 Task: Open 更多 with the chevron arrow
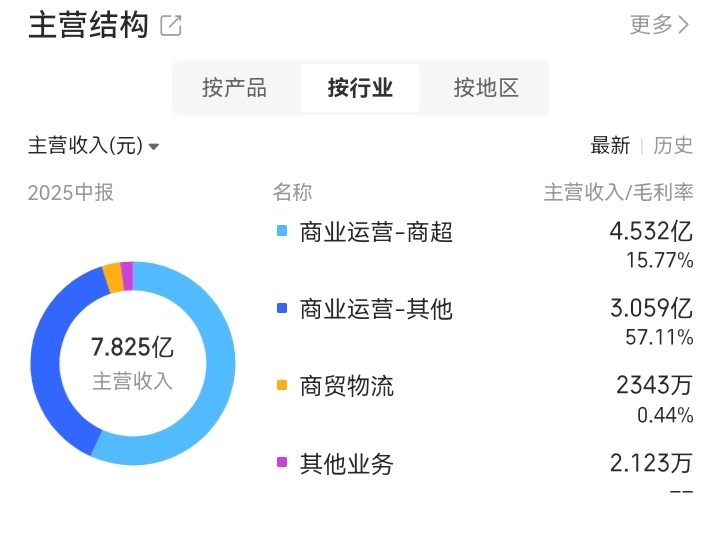[659, 25]
